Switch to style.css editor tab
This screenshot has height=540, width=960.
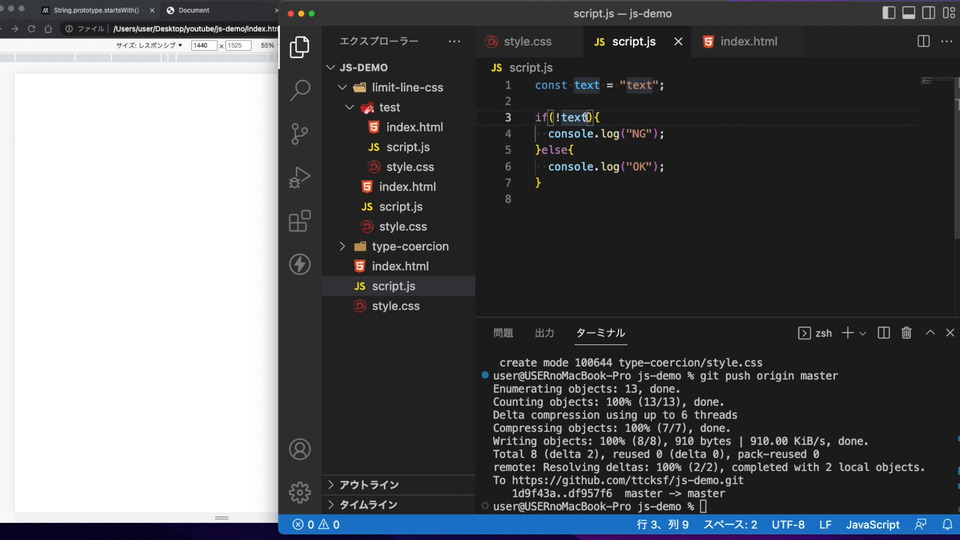[x=528, y=42]
